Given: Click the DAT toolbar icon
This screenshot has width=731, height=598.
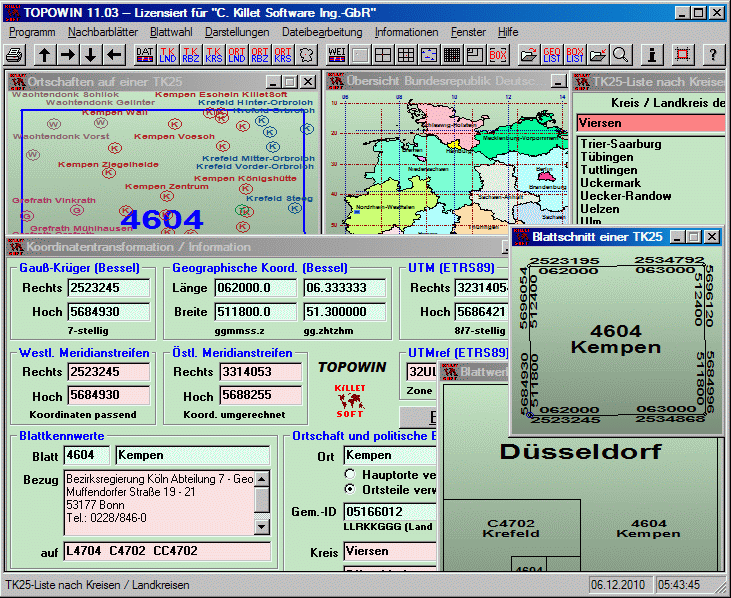Looking at the screenshot, I should pyautogui.click(x=145, y=55).
